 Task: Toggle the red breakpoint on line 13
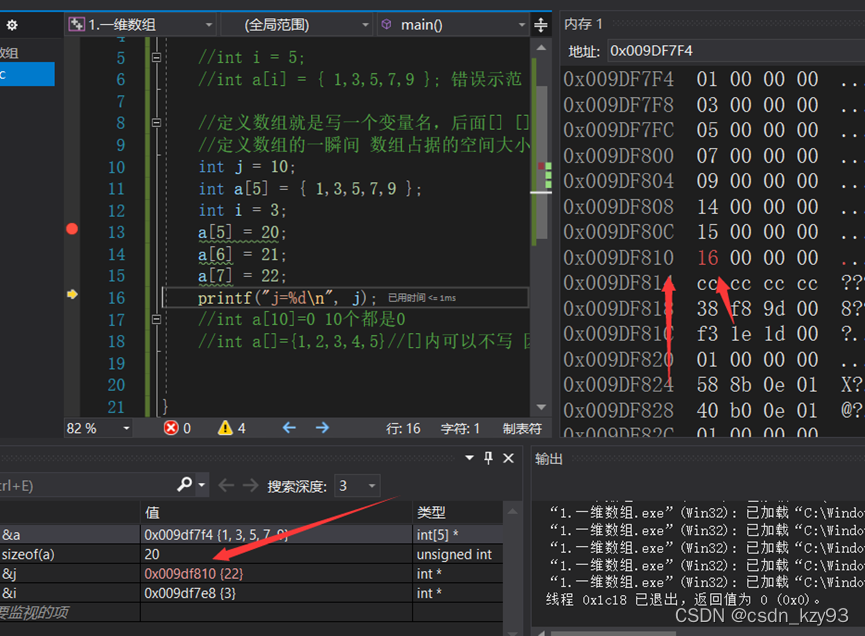[72, 229]
